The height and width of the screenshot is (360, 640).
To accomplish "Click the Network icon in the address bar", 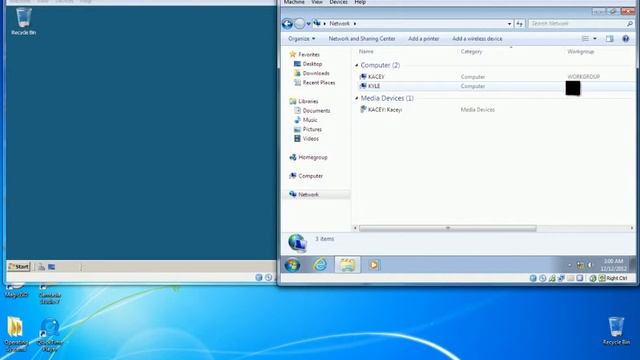I will pos(317,23).
